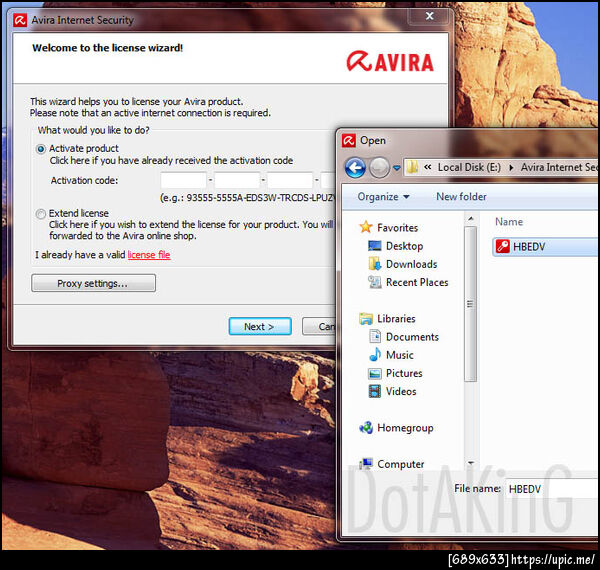Open the Pictures library
This screenshot has height=570, width=600.
coord(404,373)
